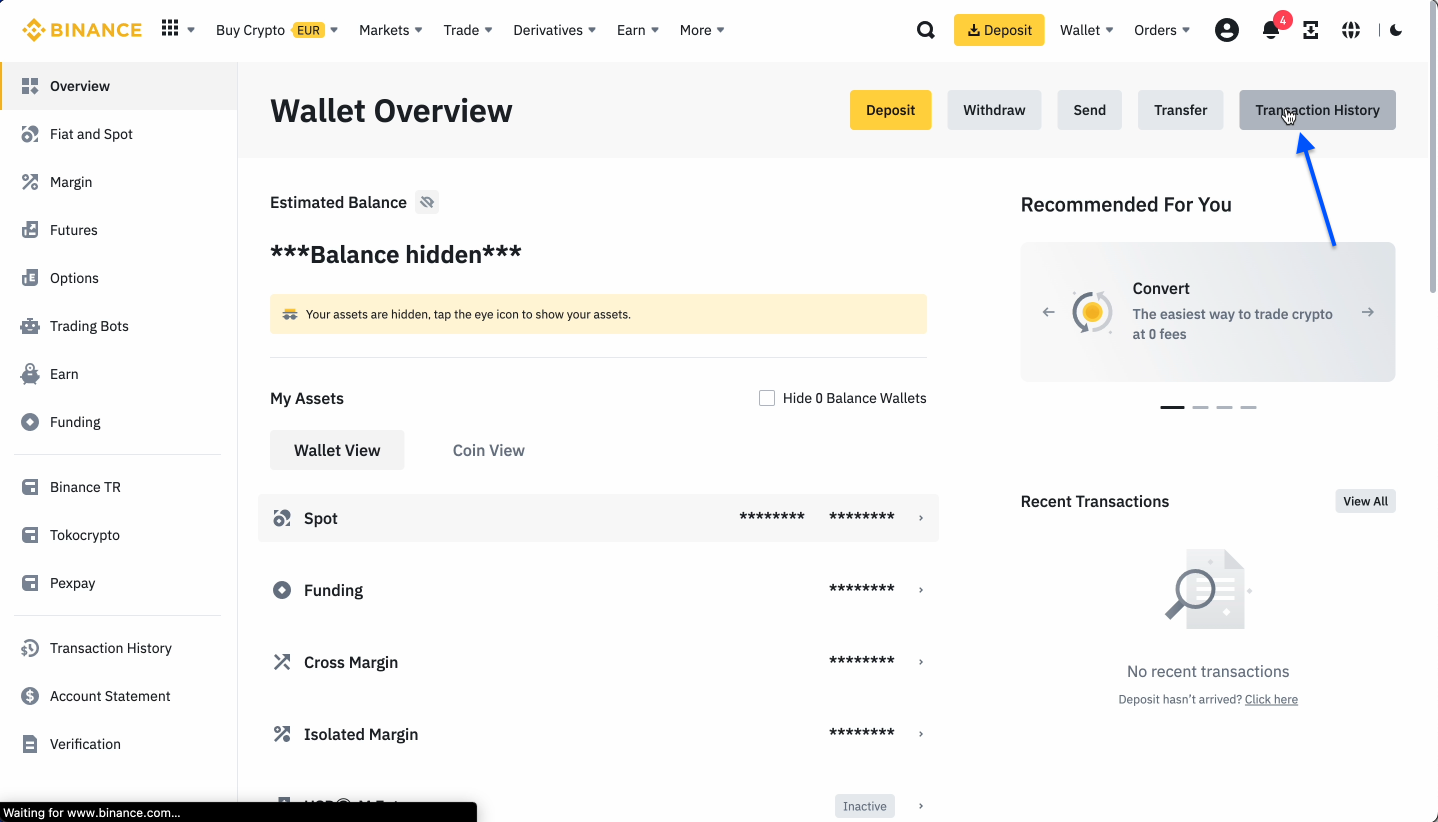Open the notifications bell
This screenshot has height=822, width=1438.
tap(1271, 30)
